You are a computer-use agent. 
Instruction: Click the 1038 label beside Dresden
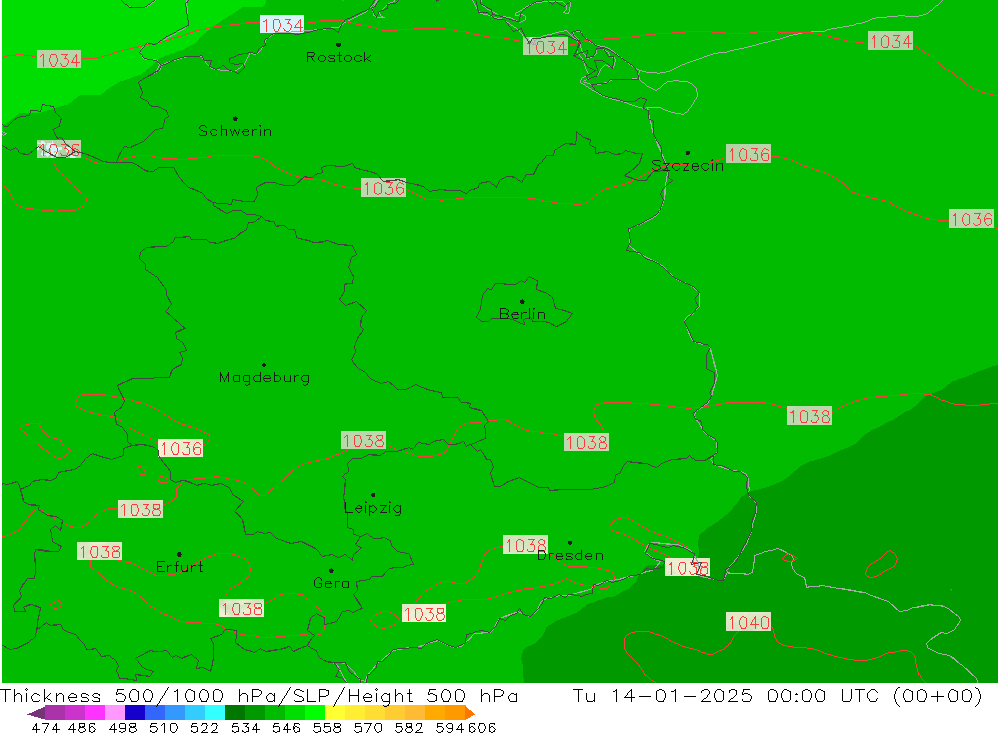525,545
